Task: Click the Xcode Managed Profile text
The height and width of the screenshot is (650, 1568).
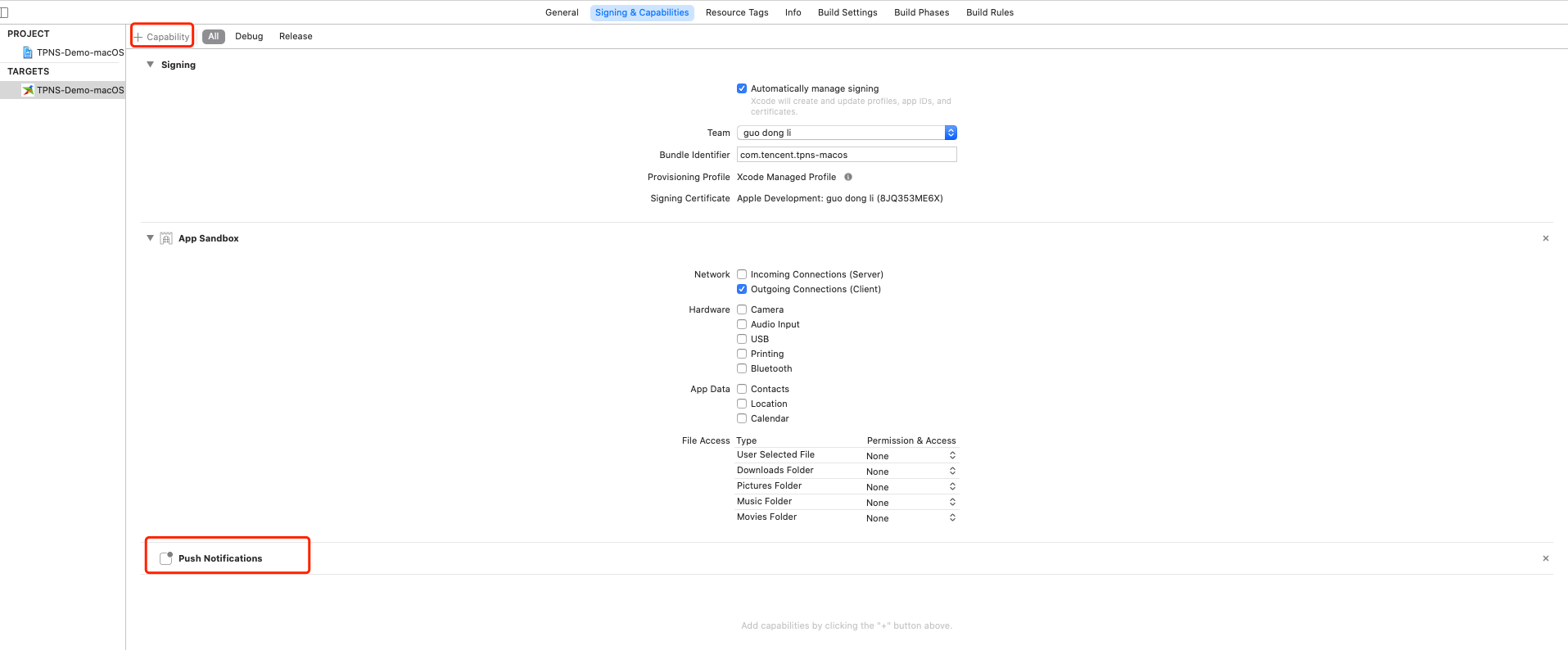Action: pyautogui.click(x=786, y=177)
